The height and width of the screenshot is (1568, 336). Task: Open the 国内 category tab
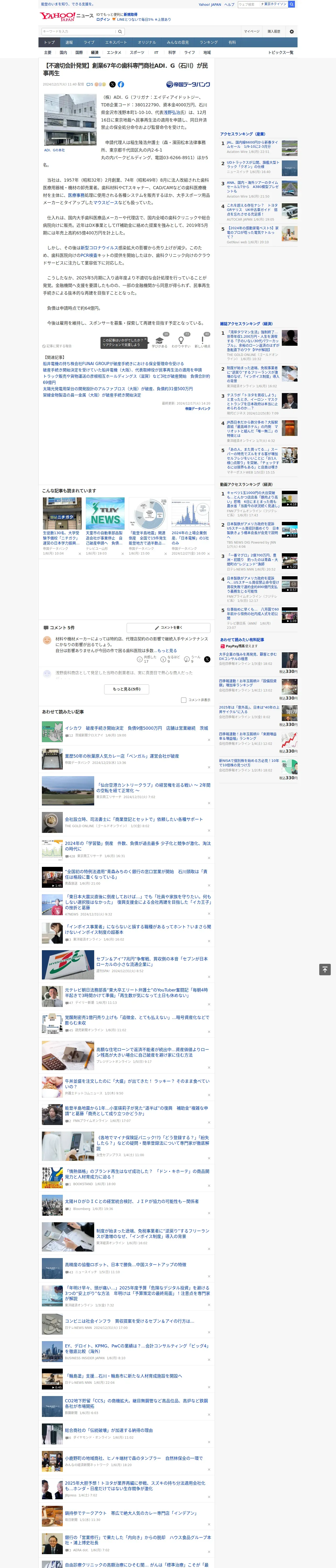(63, 52)
